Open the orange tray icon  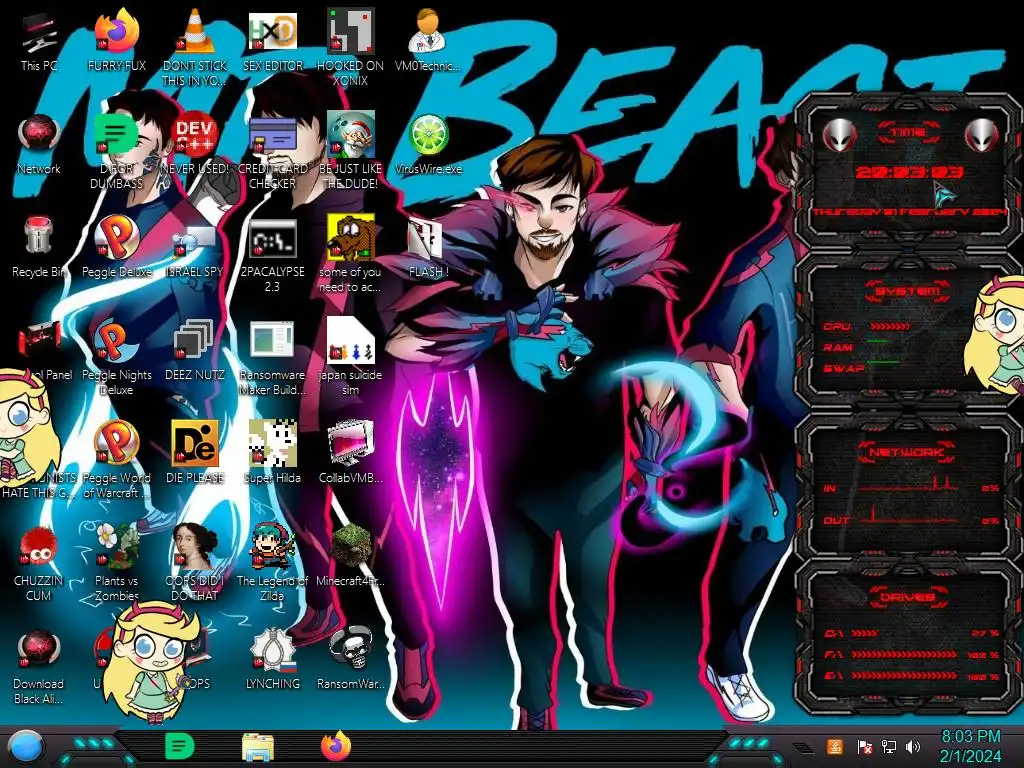coord(835,746)
